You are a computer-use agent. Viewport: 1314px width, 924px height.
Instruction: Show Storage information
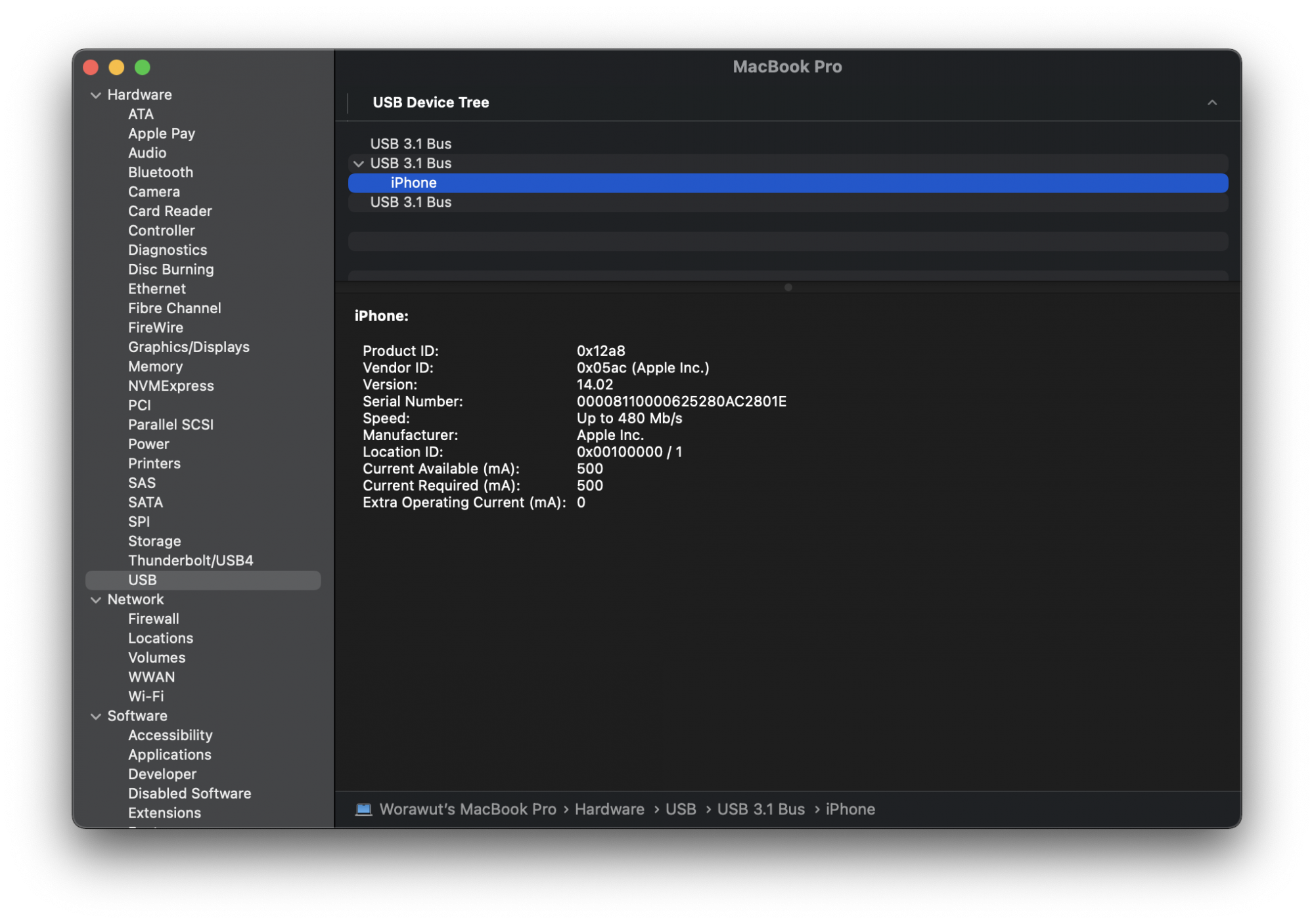pos(154,541)
